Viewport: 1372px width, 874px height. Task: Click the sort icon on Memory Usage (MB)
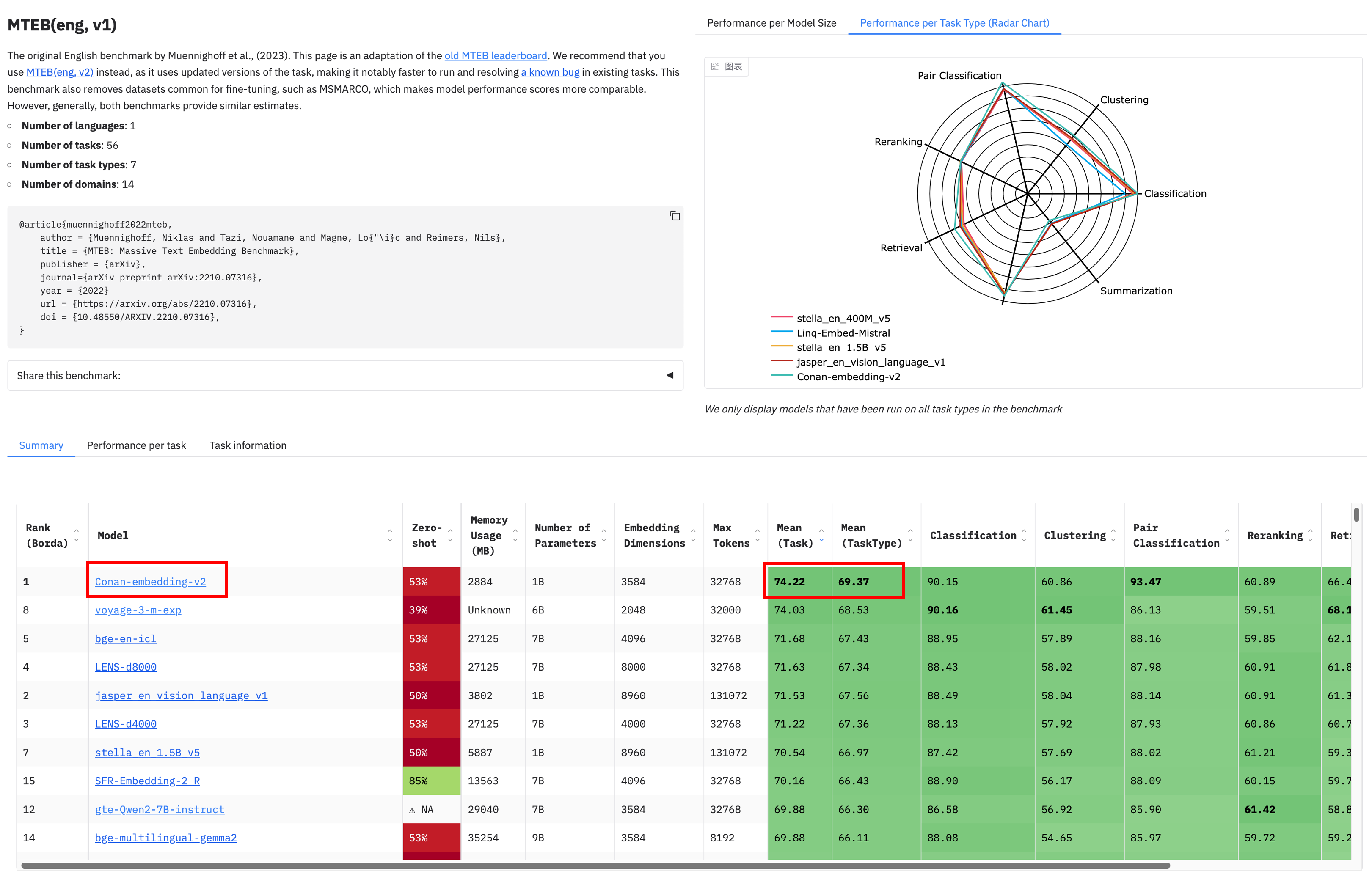[x=515, y=535]
